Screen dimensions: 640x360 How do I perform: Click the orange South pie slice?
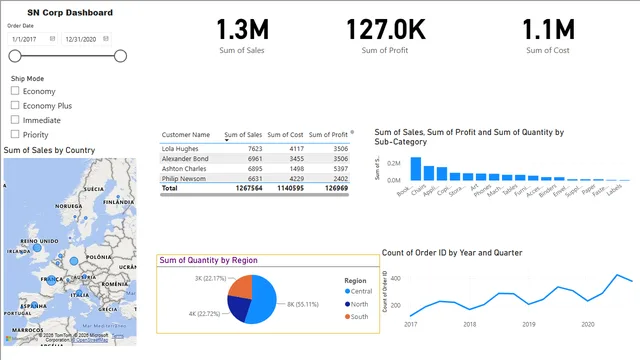click(x=242, y=287)
